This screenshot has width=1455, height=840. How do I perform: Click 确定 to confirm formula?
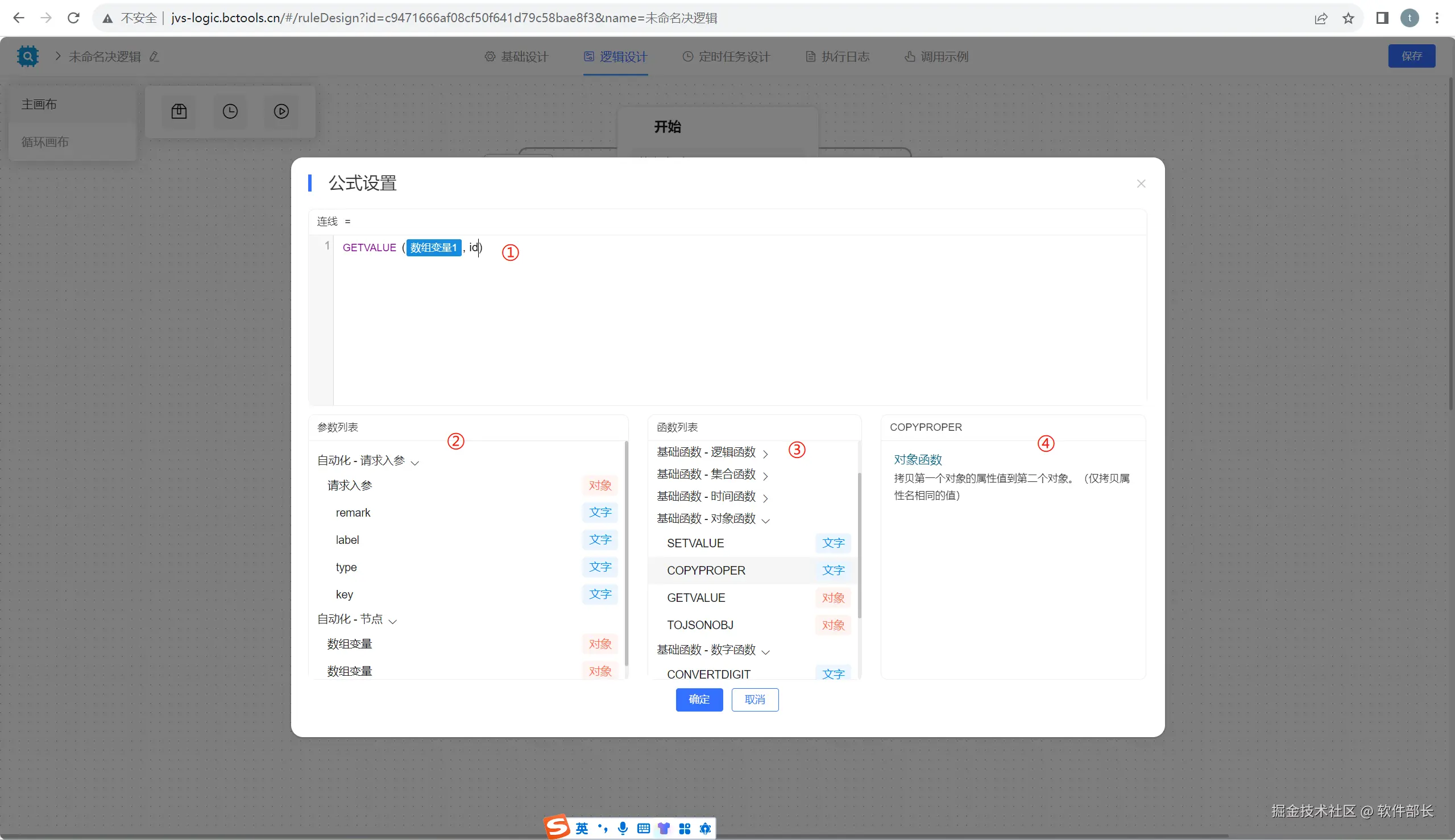(699, 699)
